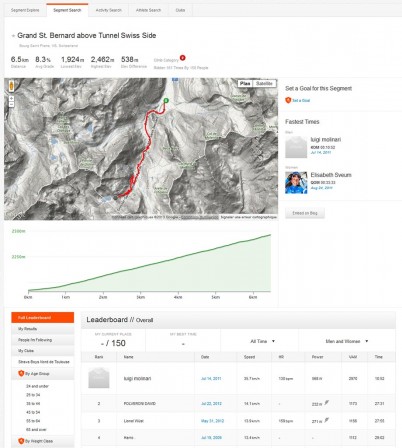Click the red climb category badge
This screenshot has width=402, height=448.
click(x=182, y=58)
